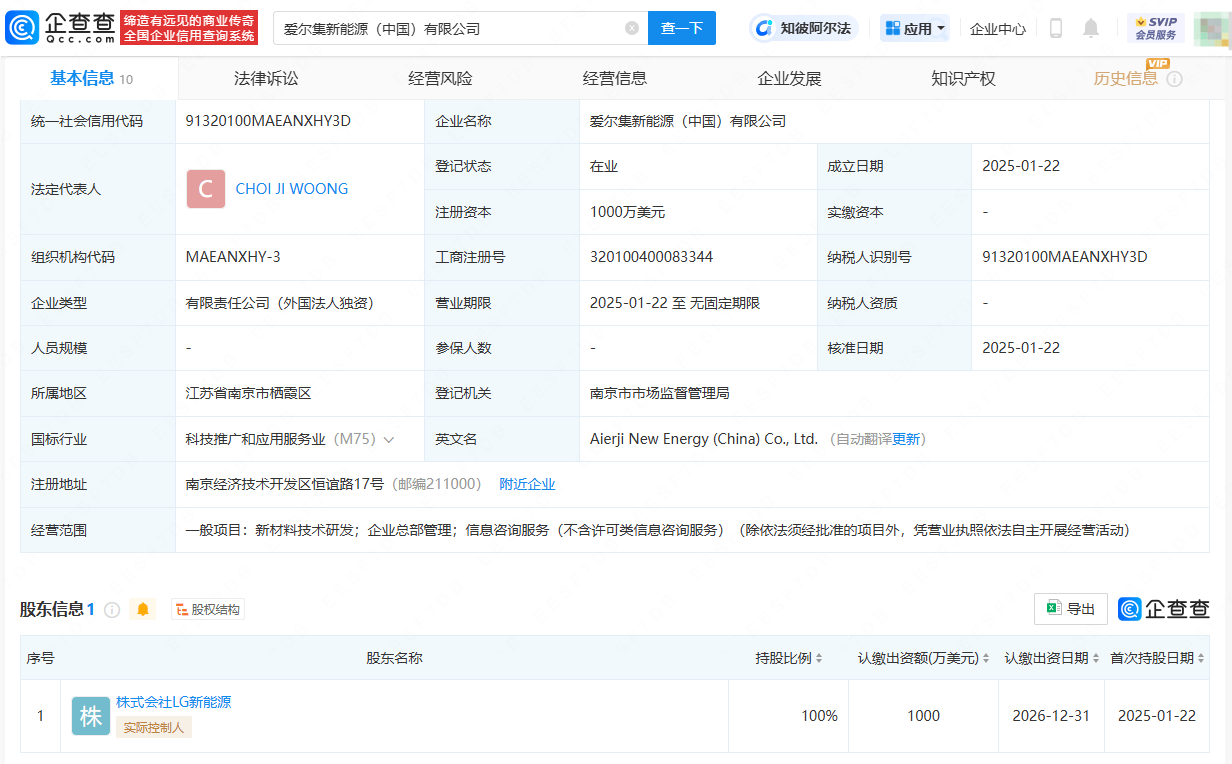Screen dimensions: 1232x764
Task: Click the 历史信息 info circle icon
Action: [1174, 79]
